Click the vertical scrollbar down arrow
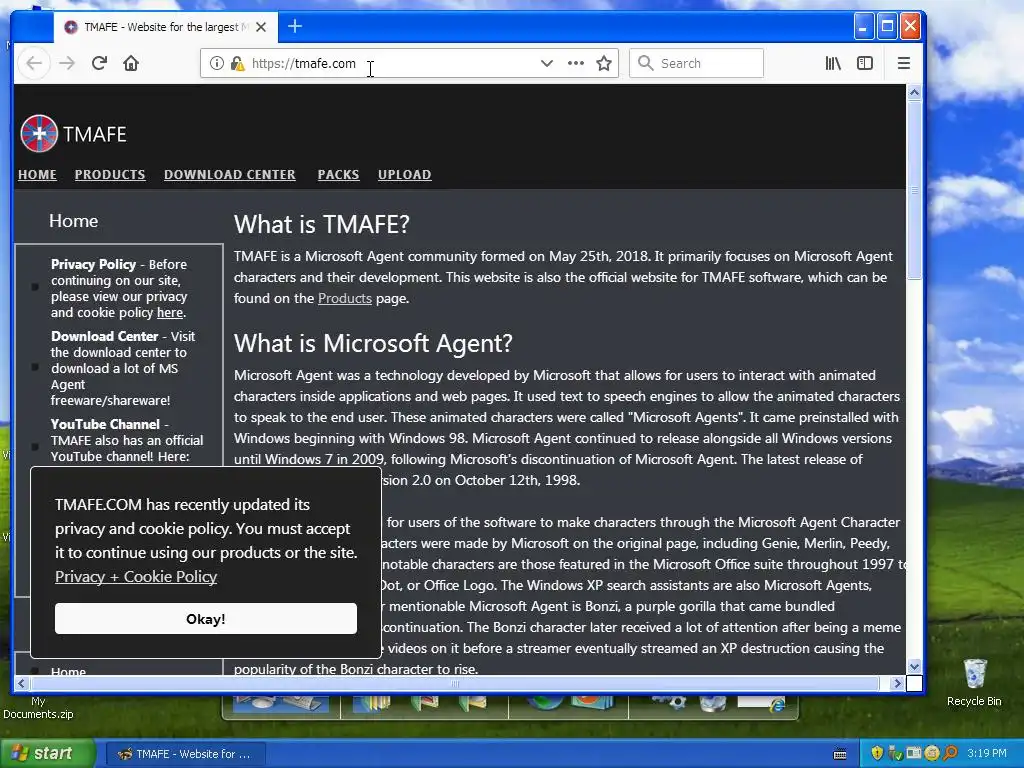Screen dimensions: 1024x768 click(914, 667)
